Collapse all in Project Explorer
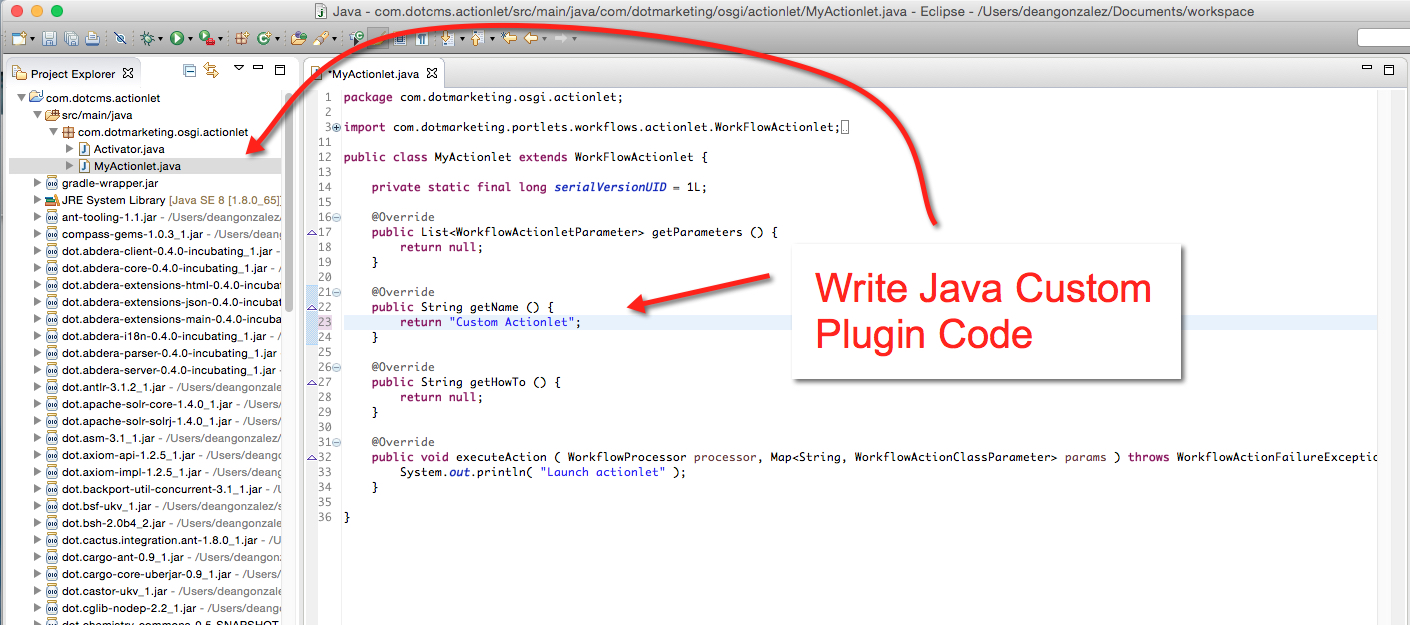 tap(190, 70)
